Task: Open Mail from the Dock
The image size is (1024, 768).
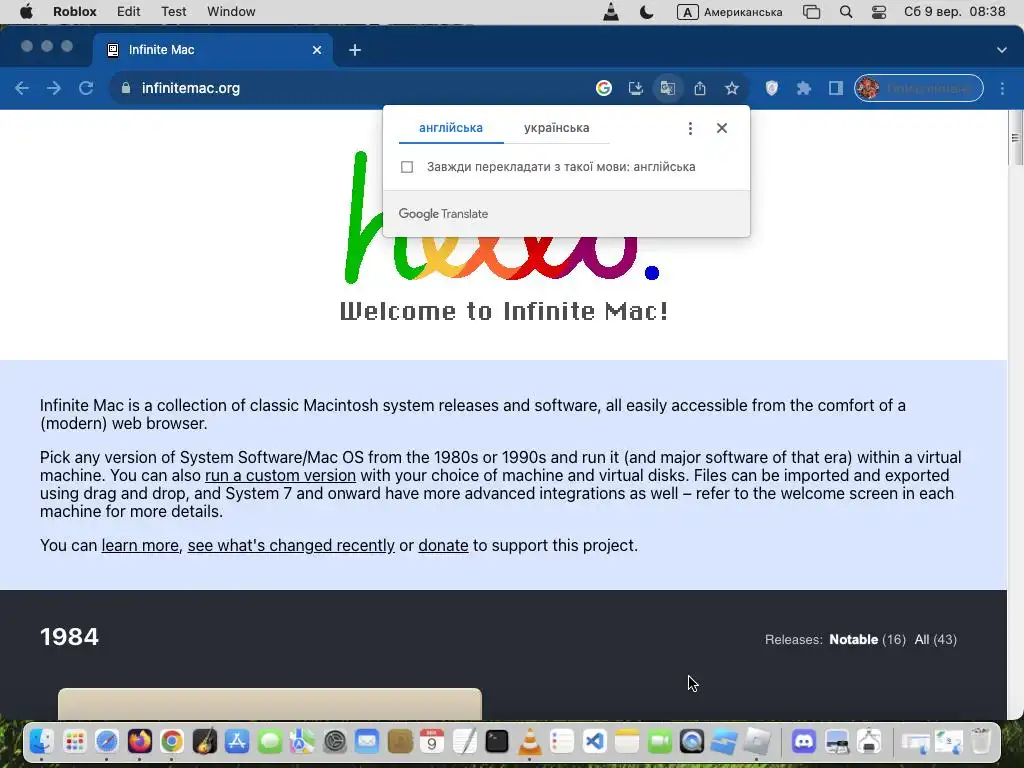Action: pyautogui.click(x=367, y=742)
